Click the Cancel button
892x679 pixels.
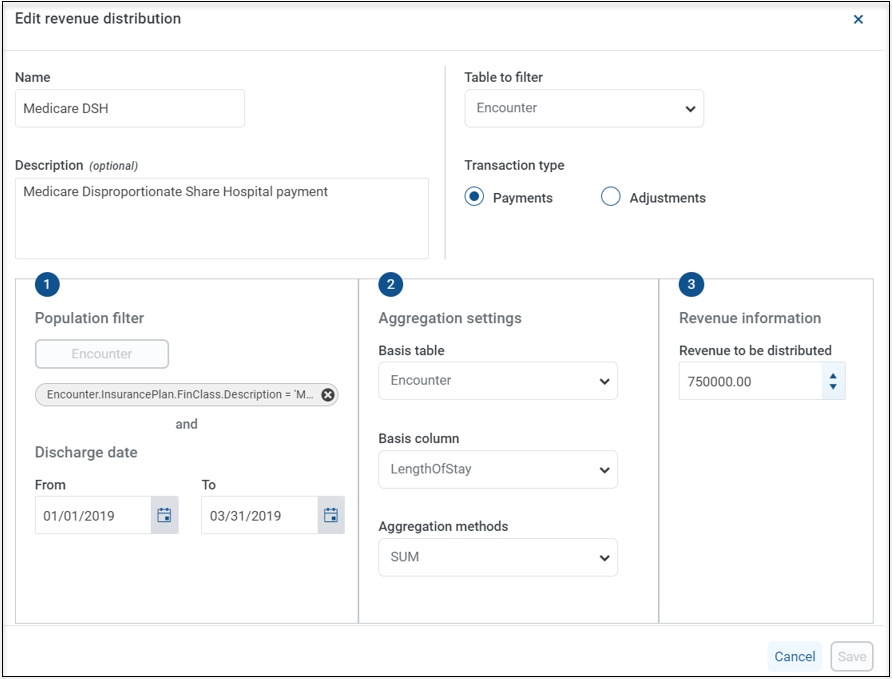click(795, 657)
